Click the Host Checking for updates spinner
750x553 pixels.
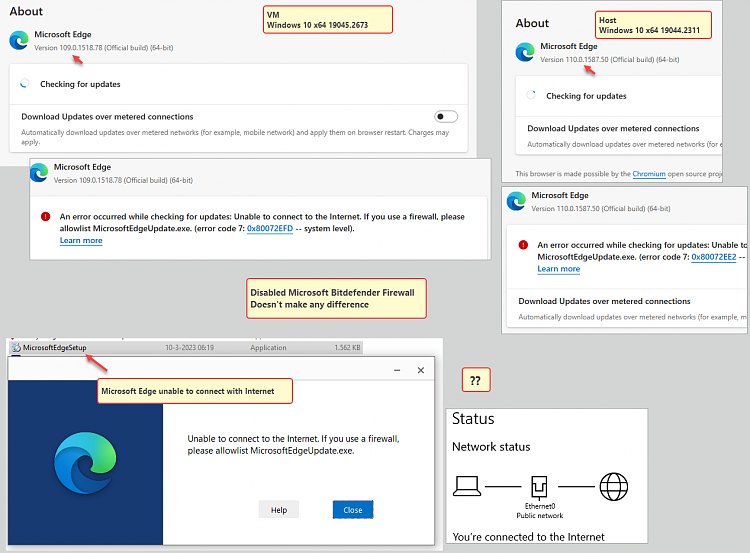[531, 95]
